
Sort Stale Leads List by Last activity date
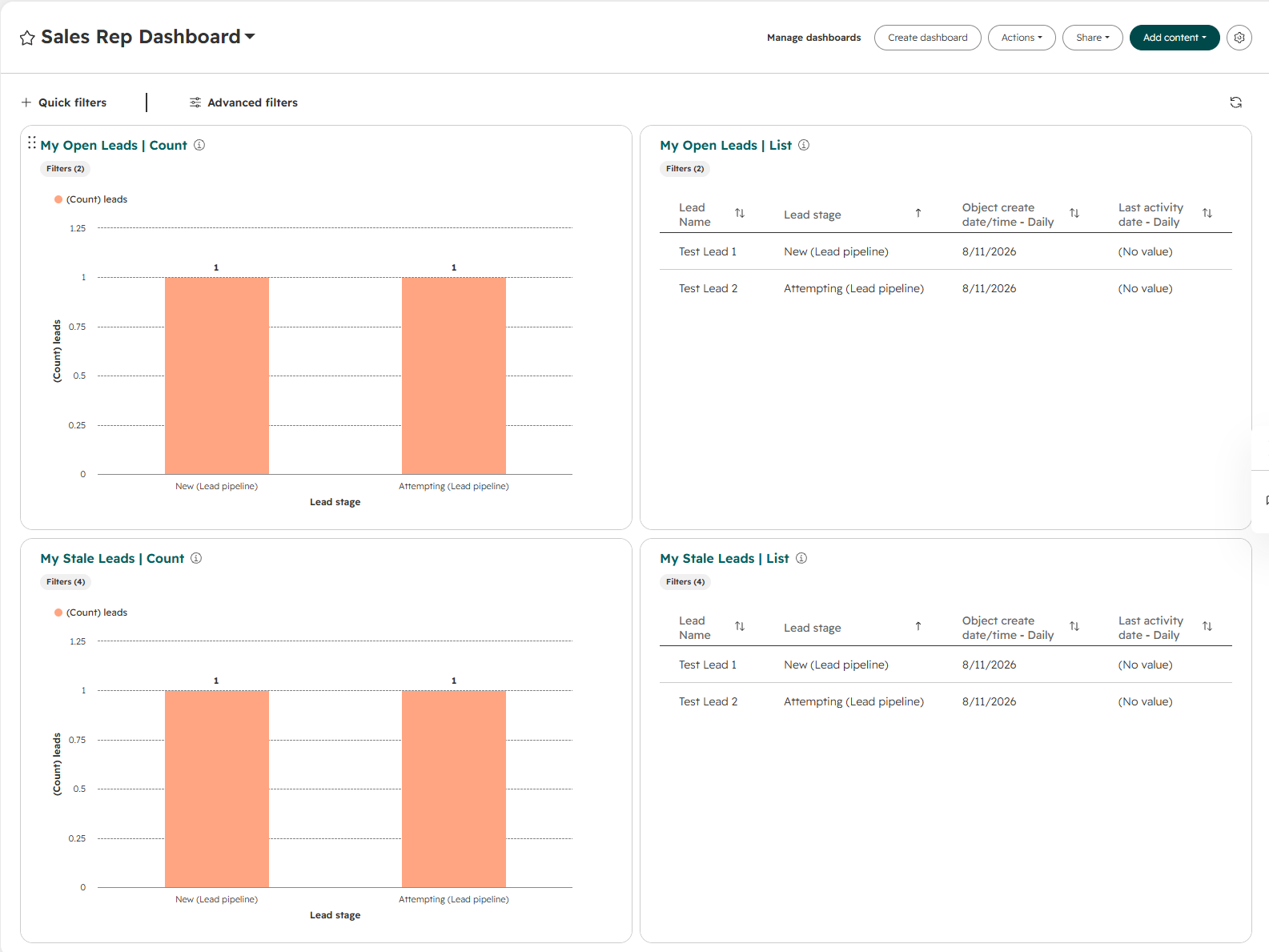1207,626
